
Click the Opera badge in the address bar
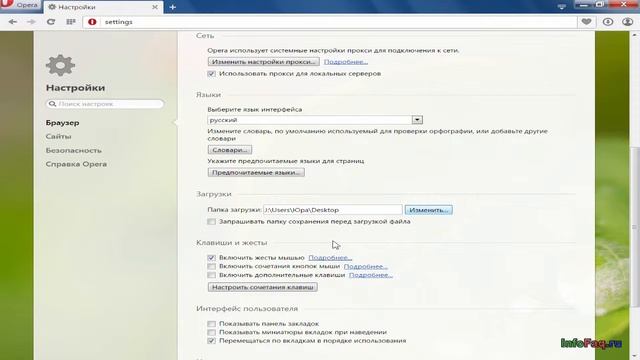(x=92, y=22)
